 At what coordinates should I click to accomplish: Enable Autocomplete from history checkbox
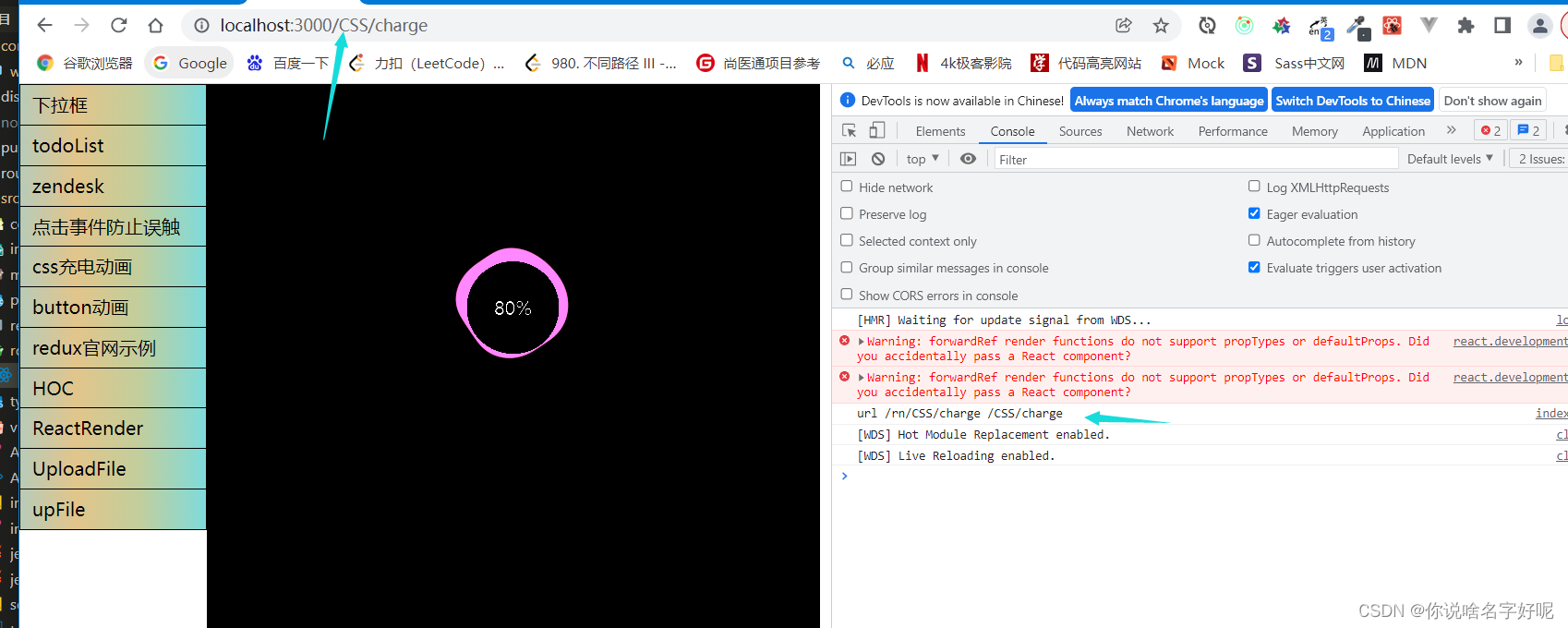point(1254,240)
